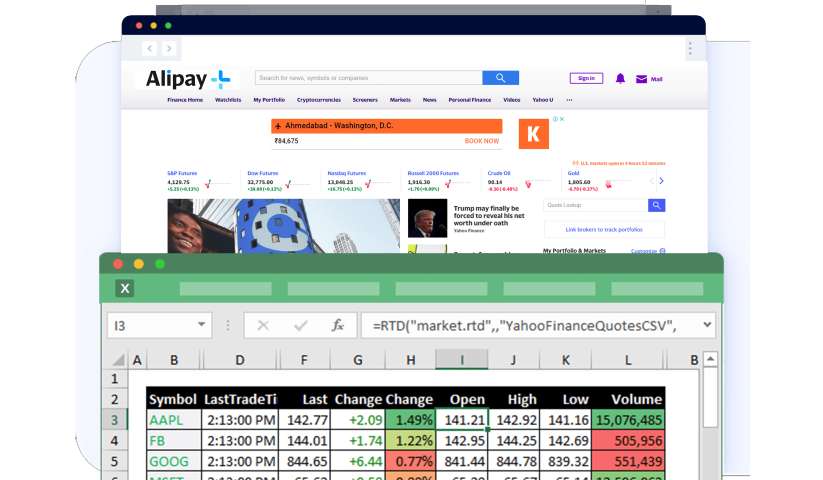The height and width of the screenshot is (480, 823).
Task: Select row 3 header
Action: coord(114,420)
